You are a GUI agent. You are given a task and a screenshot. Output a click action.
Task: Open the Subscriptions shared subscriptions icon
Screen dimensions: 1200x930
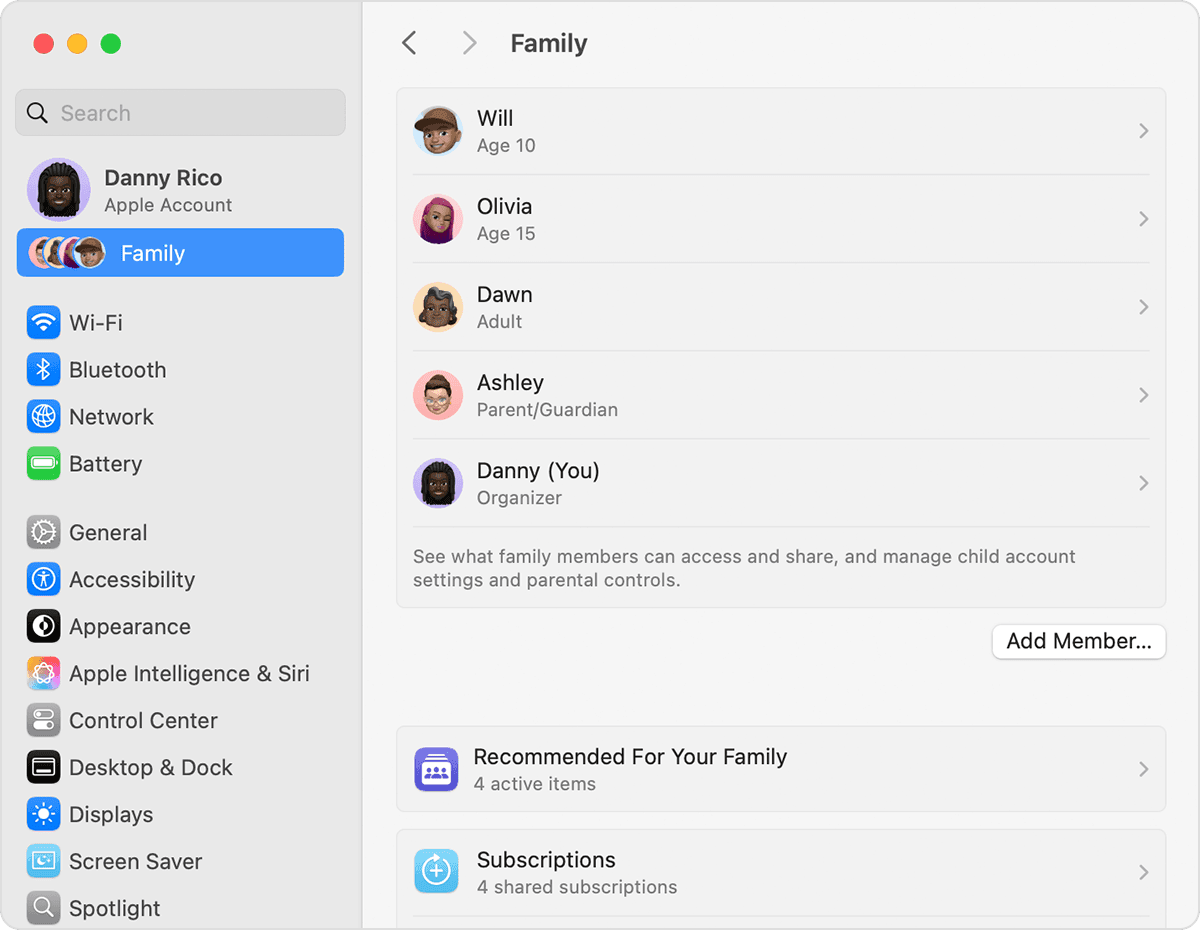436,870
